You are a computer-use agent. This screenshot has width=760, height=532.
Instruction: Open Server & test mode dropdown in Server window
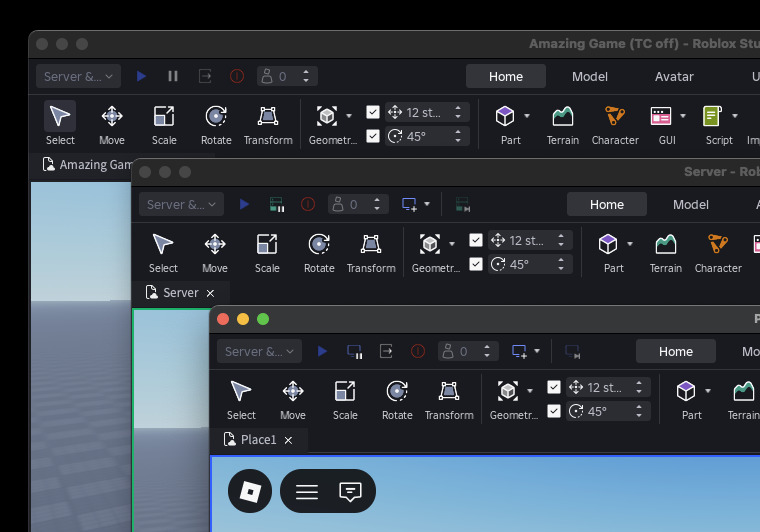pos(181,204)
